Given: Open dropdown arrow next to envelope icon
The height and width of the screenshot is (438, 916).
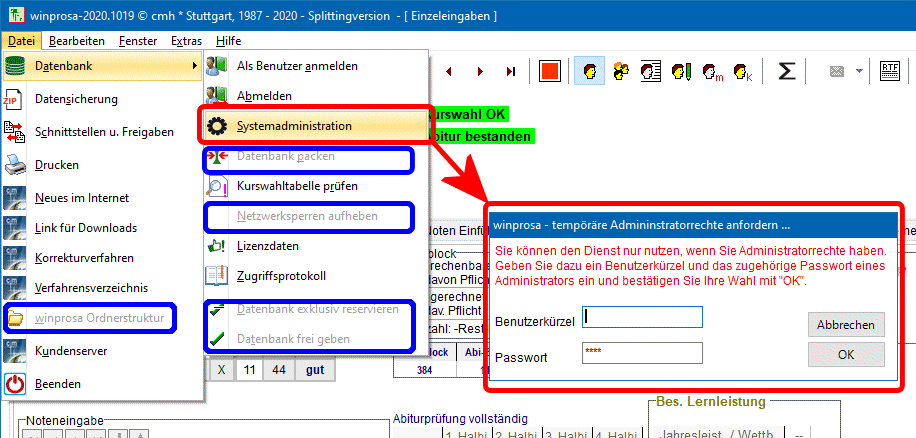Looking at the screenshot, I should pos(859,71).
